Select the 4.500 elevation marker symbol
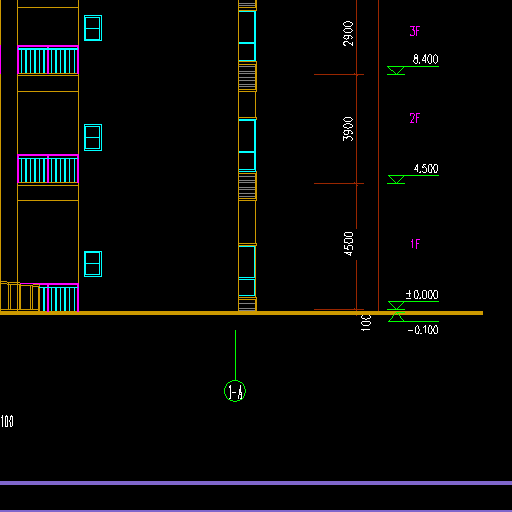Screen dimensions: 512x512 [x=396, y=179]
